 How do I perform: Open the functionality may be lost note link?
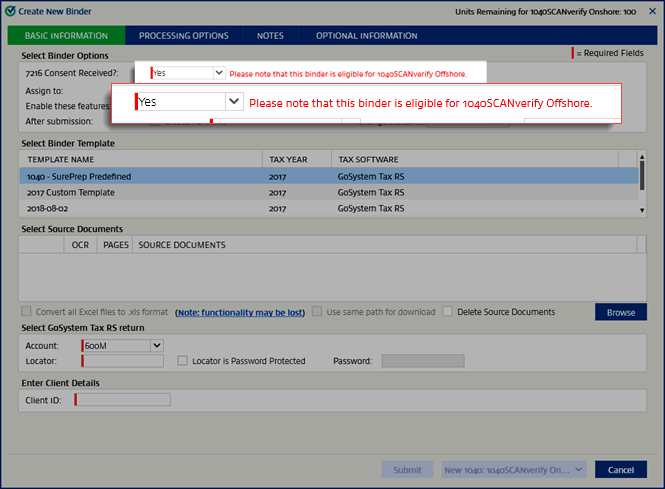(x=239, y=312)
